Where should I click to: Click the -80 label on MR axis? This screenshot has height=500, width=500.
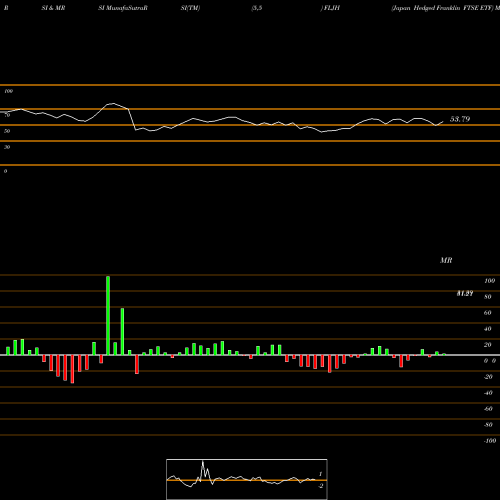(488, 425)
